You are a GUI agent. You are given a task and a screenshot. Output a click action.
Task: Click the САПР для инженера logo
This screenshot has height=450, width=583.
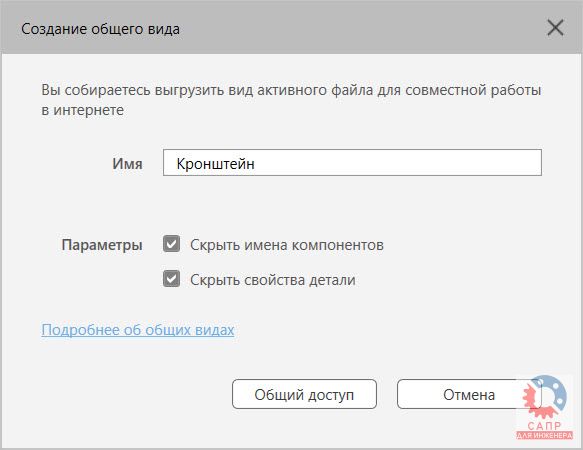[545, 407]
